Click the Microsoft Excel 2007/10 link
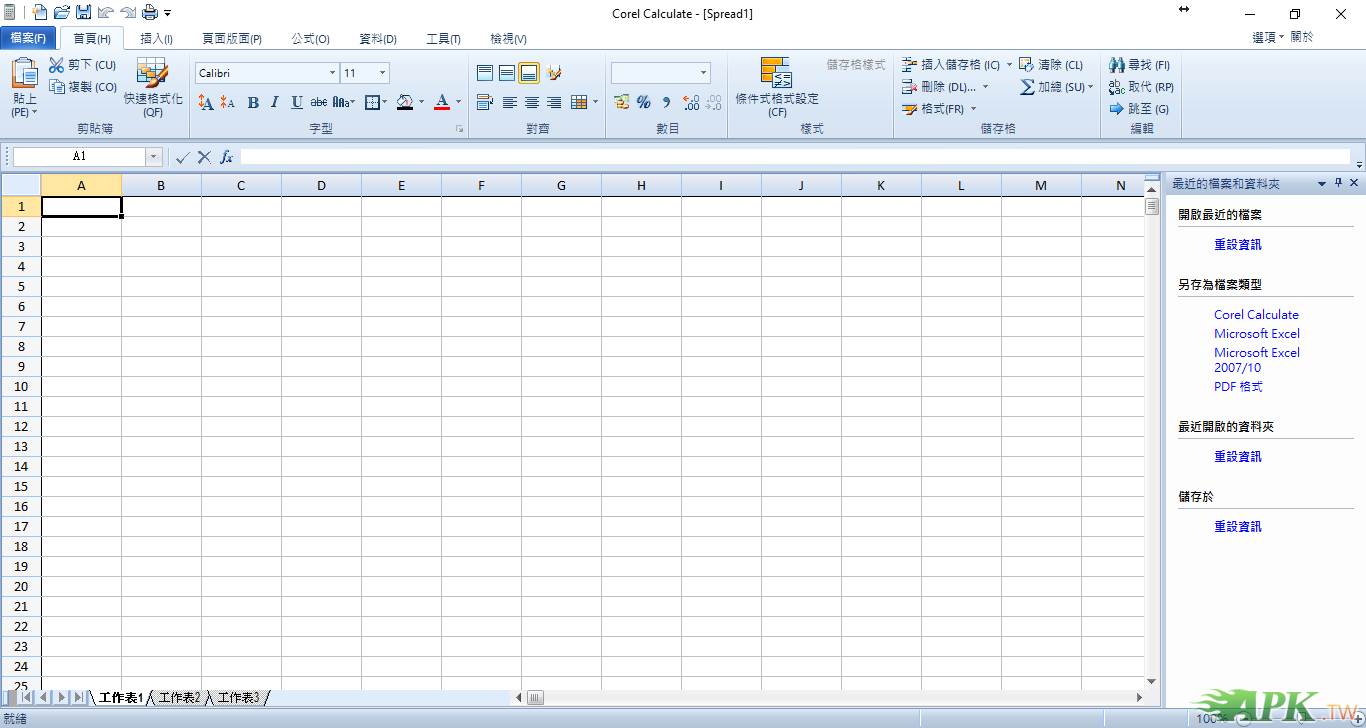Screen dimensions: 1366x728 click(x=1257, y=360)
